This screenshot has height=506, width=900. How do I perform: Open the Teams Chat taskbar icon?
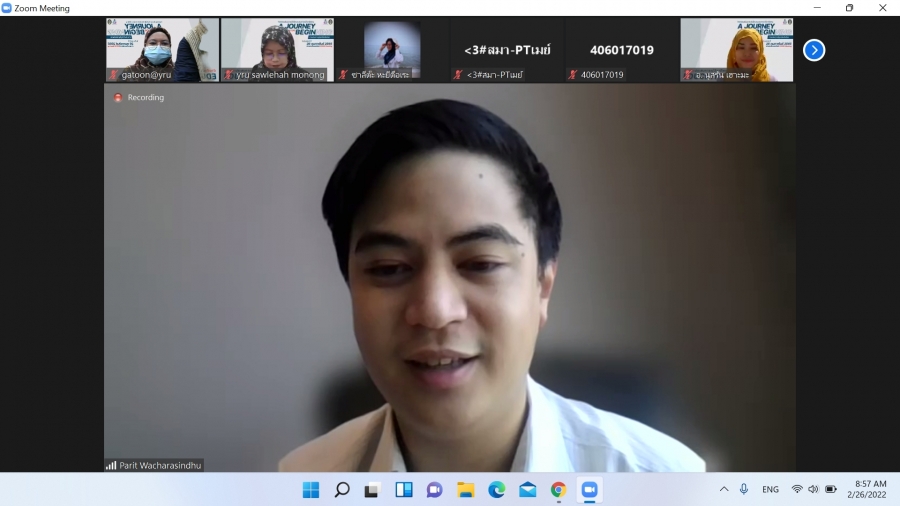tap(434, 490)
